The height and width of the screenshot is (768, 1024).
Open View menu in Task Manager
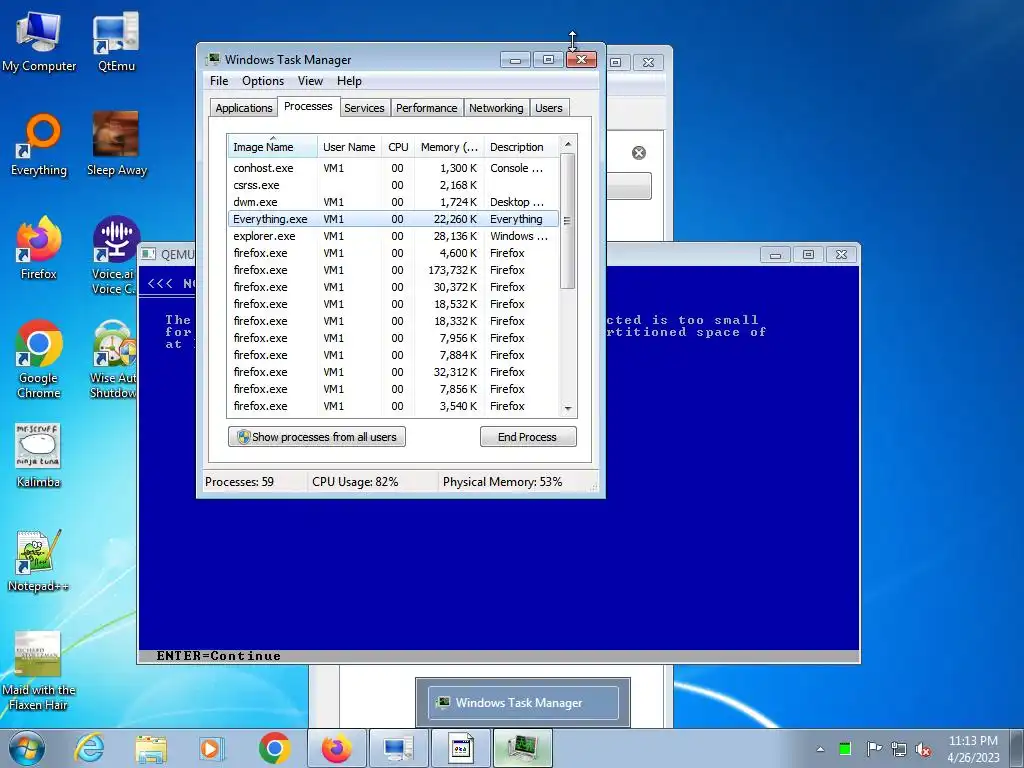point(310,81)
